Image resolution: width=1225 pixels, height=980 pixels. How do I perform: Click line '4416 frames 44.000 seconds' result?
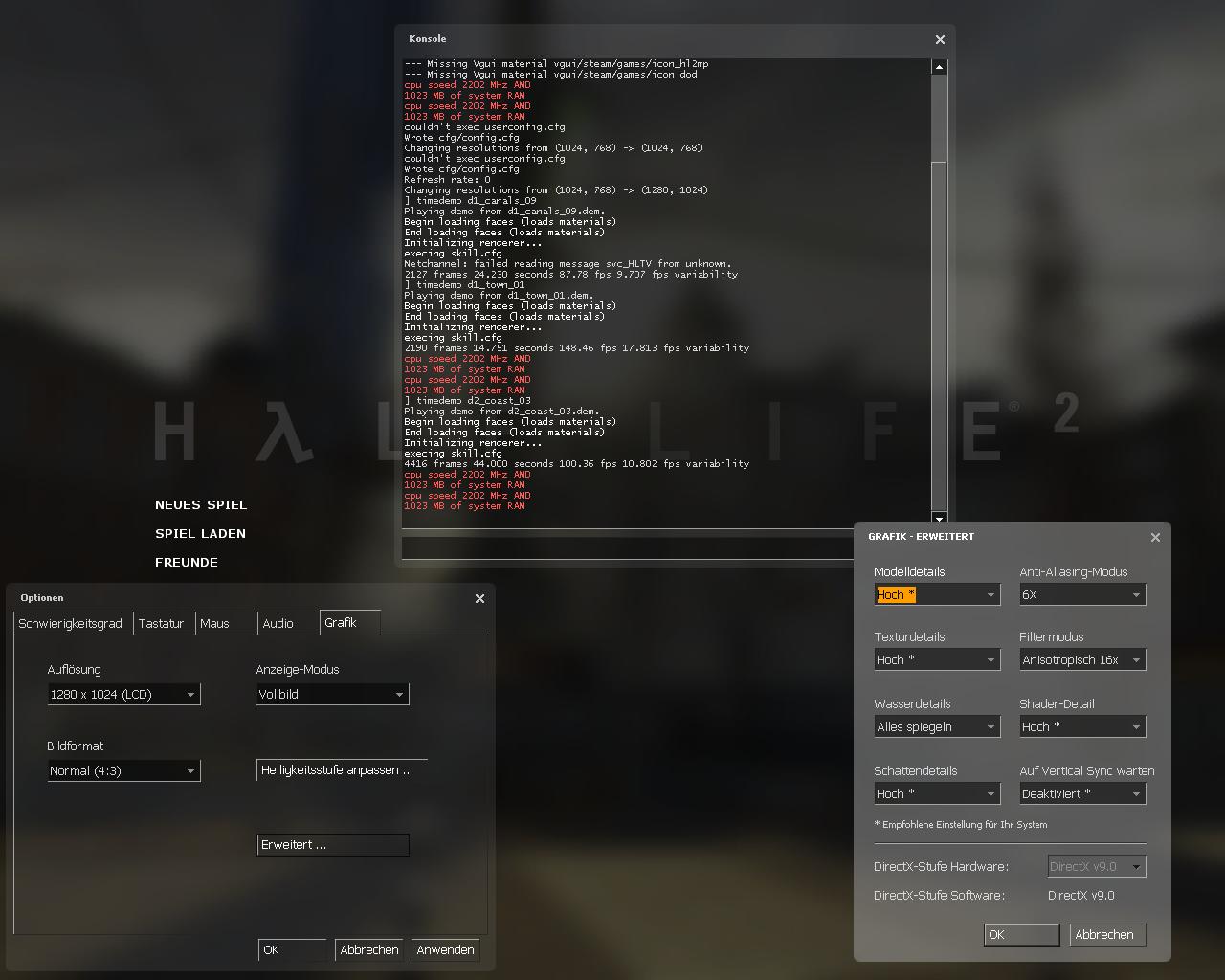(x=576, y=464)
